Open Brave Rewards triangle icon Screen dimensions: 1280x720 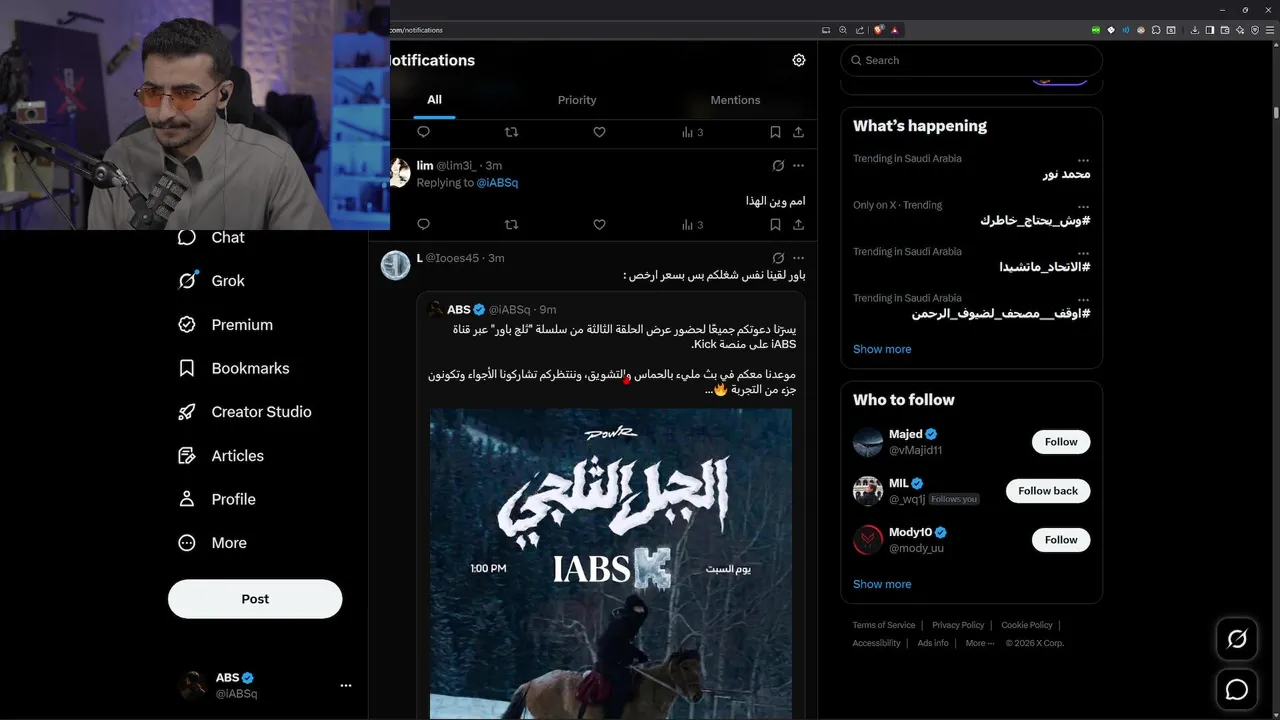[x=895, y=30]
